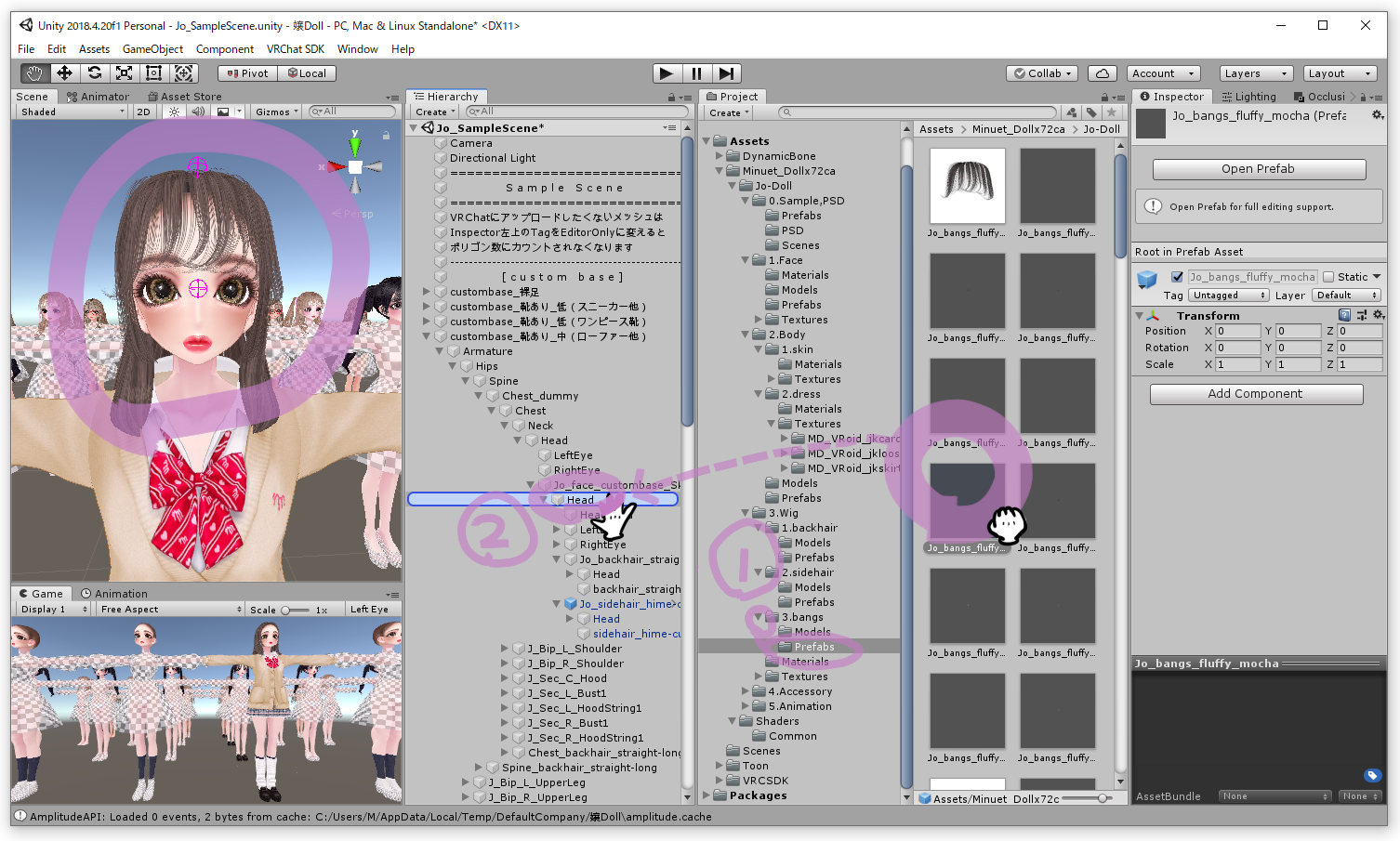Image resolution: width=1400 pixels, height=841 pixels.
Task: Click the Project Create button
Action: pos(729,113)
